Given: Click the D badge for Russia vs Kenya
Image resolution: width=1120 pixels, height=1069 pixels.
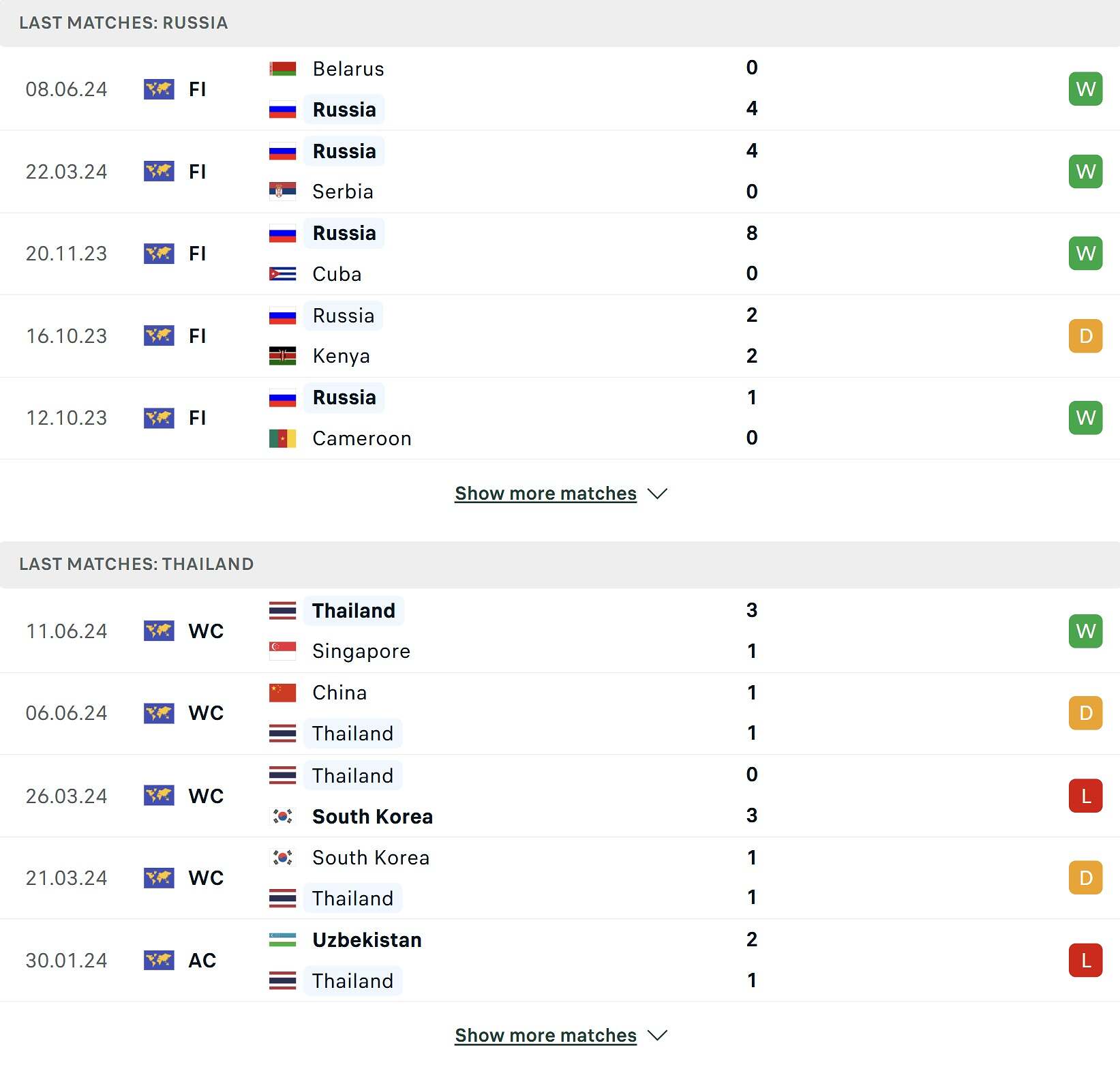Looking at the screenshot, I should 1085,336.
